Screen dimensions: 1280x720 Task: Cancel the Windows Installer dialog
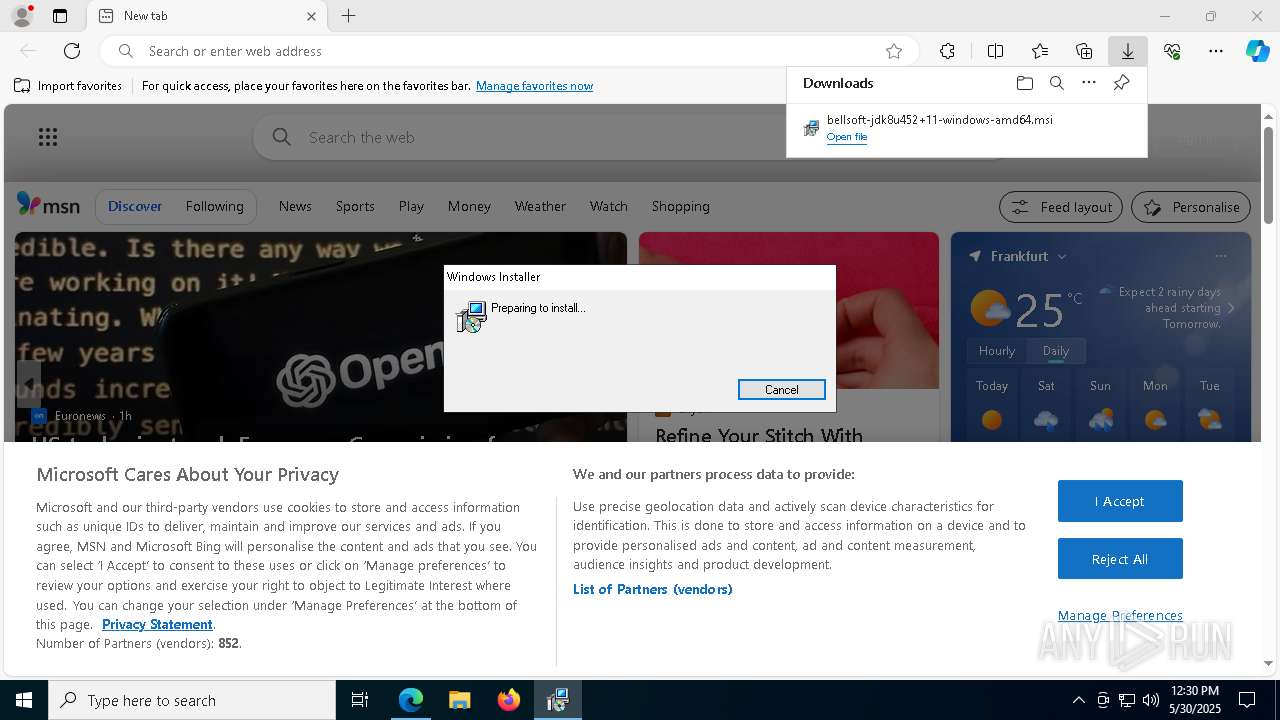coord(781,390)
